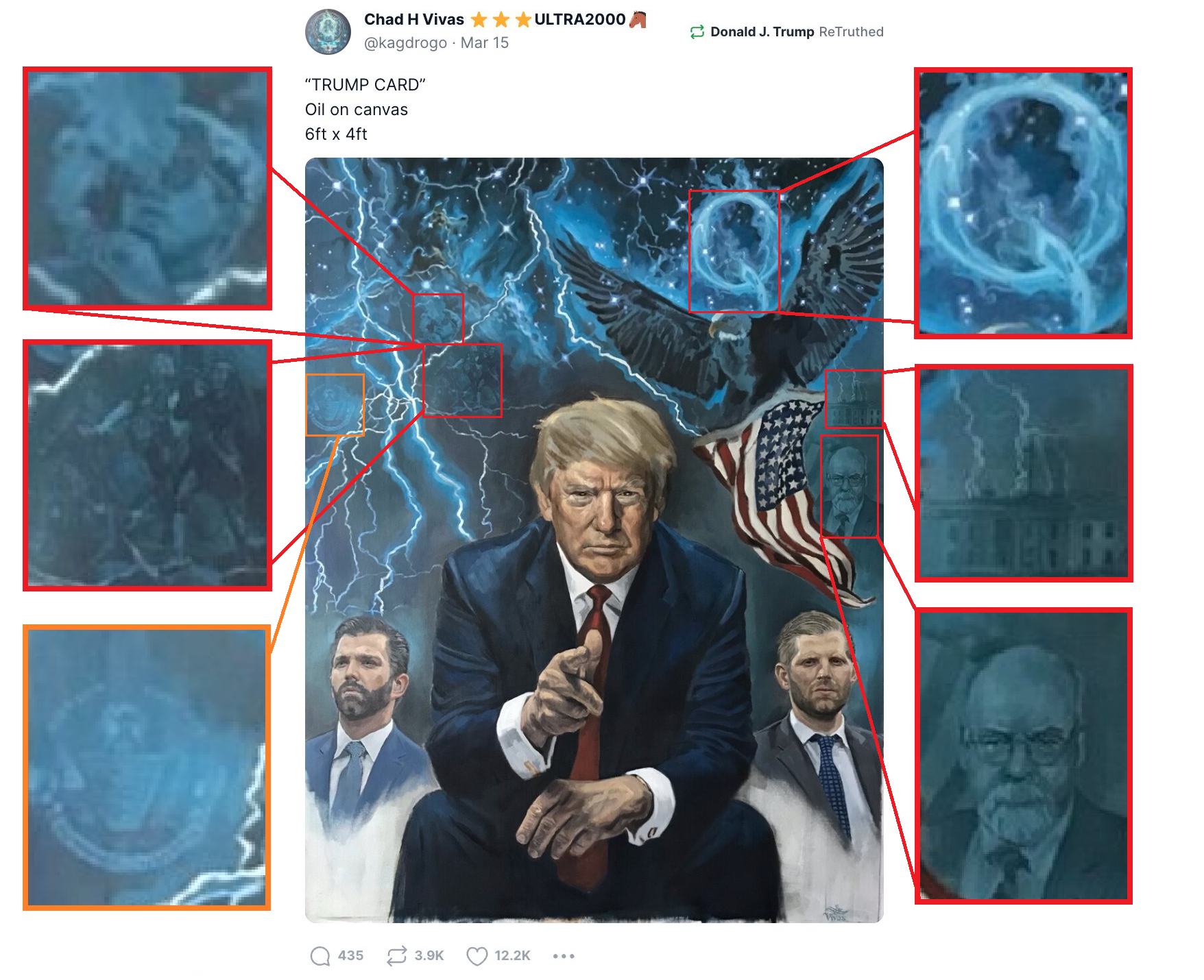Open Chad H Vivas profile avatar
The image size is (1204, 980).
pyautogui.click(x=328, y=32)
